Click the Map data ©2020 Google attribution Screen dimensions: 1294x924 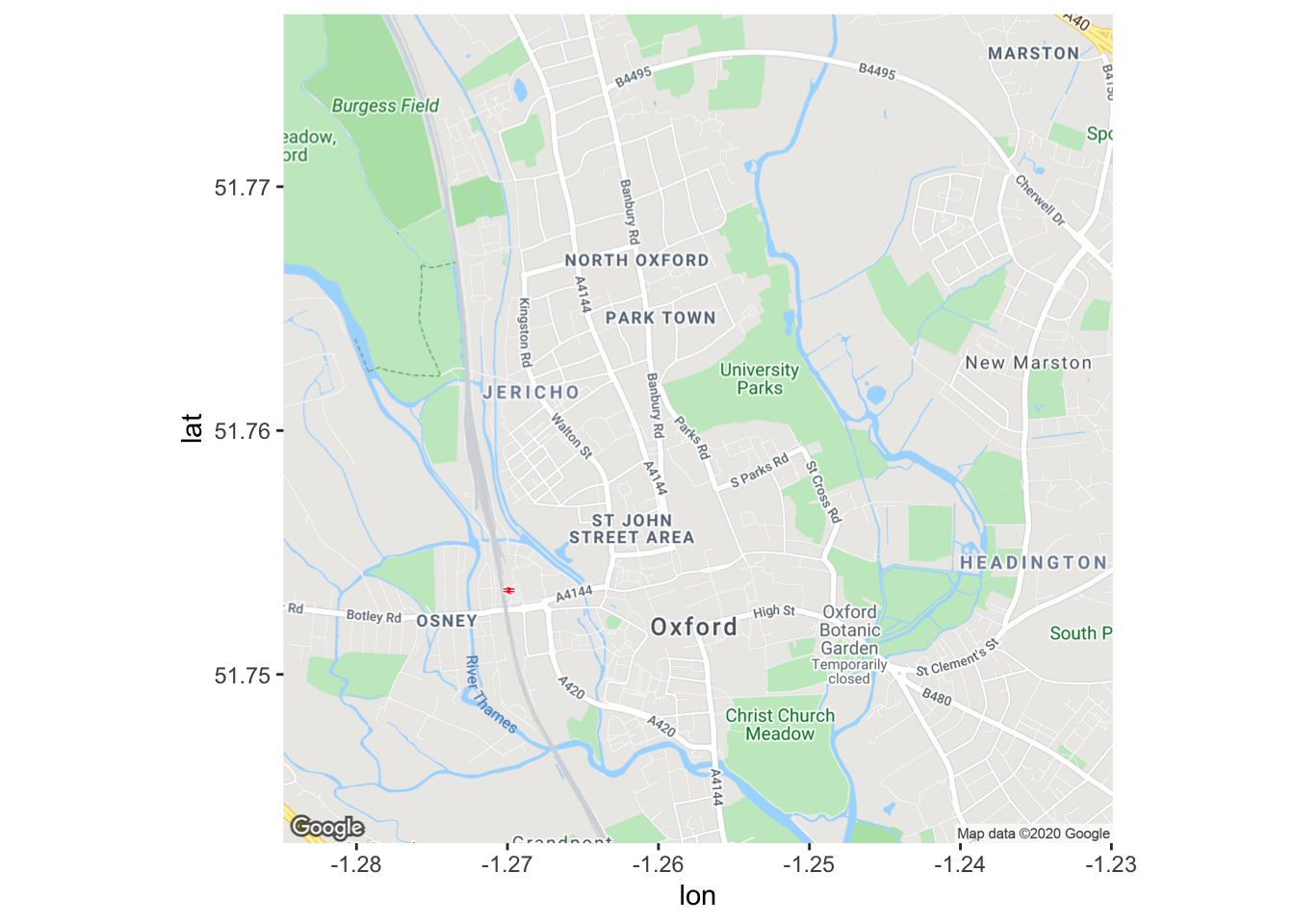[1033, 834]
